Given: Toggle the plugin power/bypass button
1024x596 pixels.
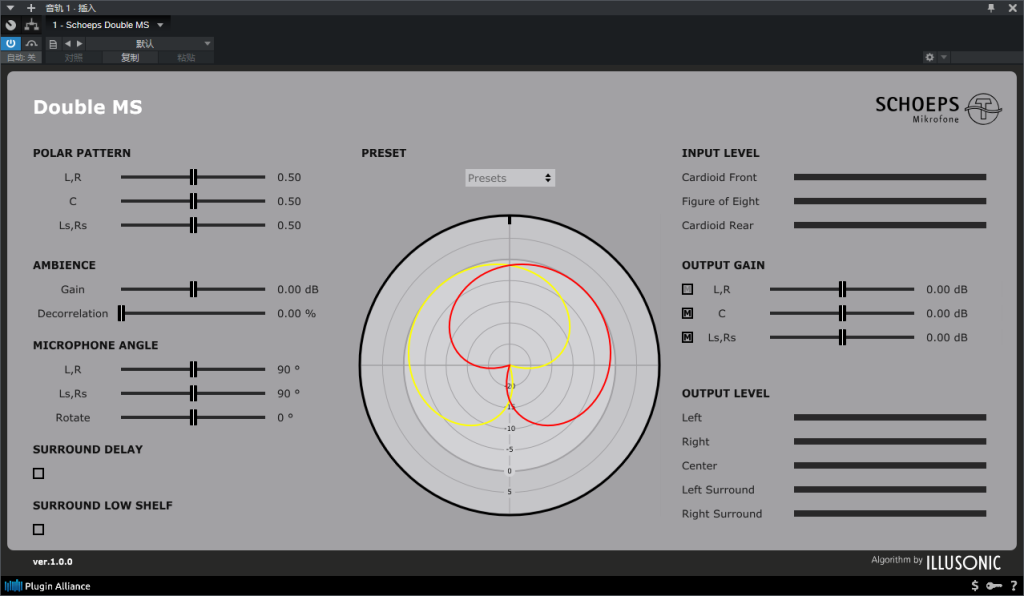Looking at the screenshot, I should point(10,44).
